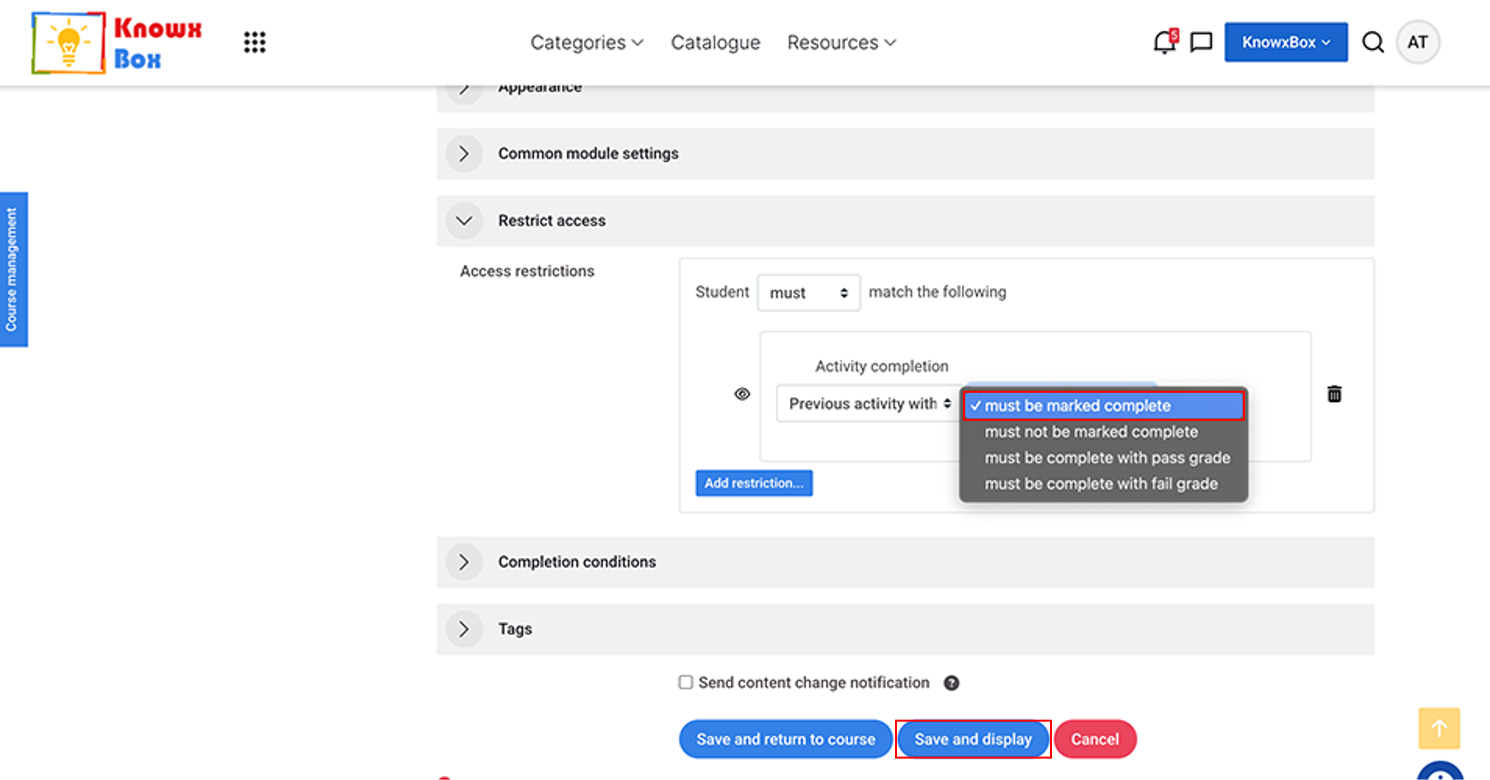Screen dimensions: 1490x780
Task: Click the Activity completion label
Action: (882, 366)
